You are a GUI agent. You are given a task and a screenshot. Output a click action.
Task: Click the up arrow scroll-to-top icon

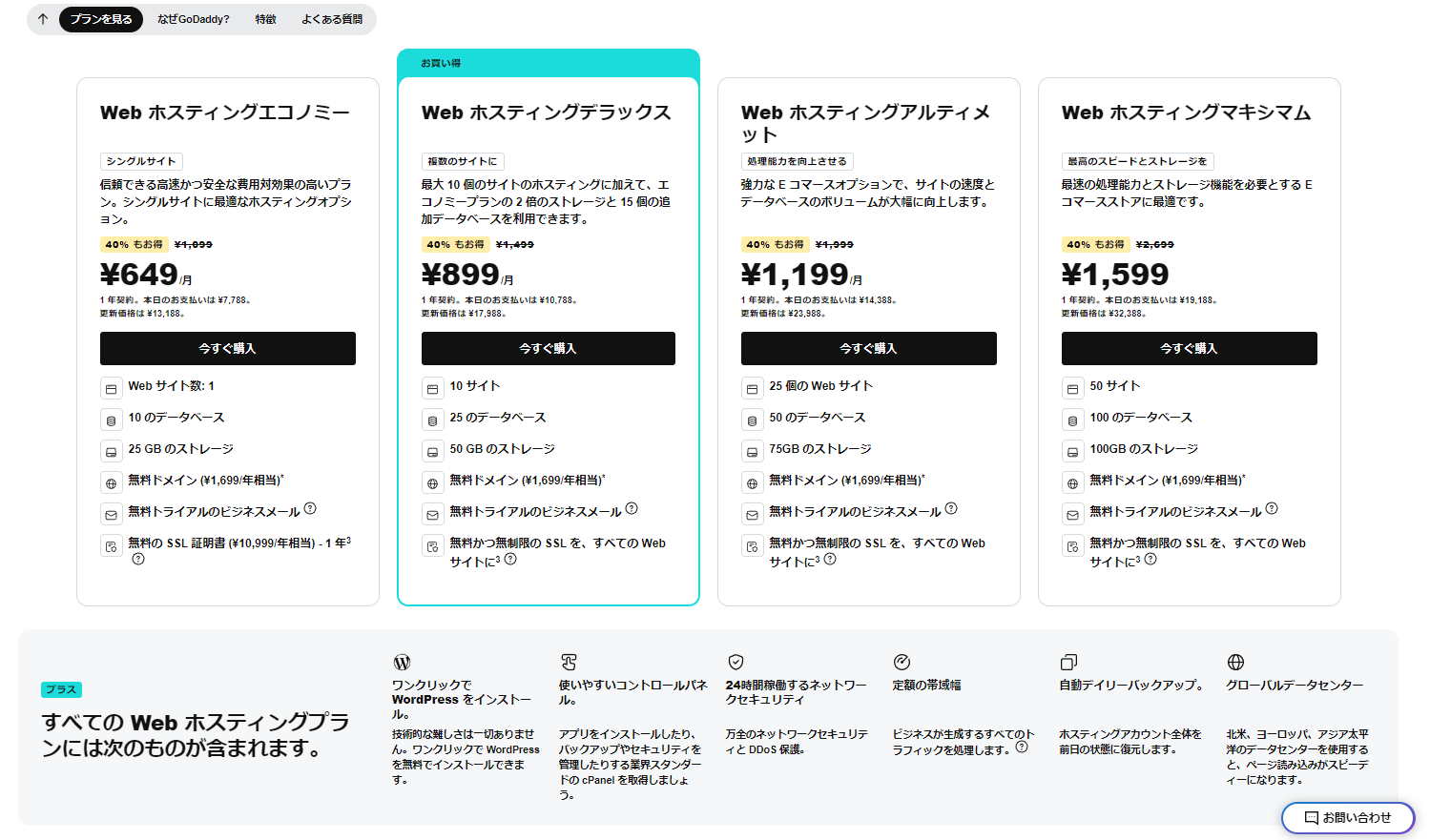[x=43, y=19]
